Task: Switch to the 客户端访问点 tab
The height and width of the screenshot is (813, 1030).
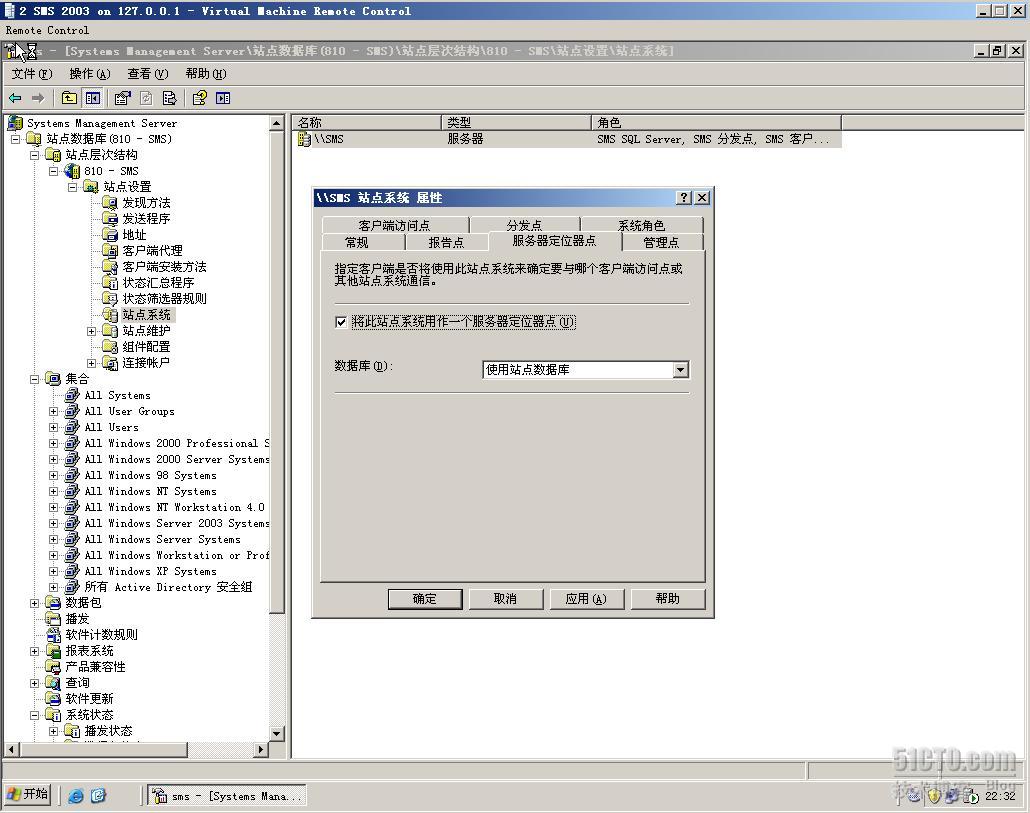Action: (395, 225)
